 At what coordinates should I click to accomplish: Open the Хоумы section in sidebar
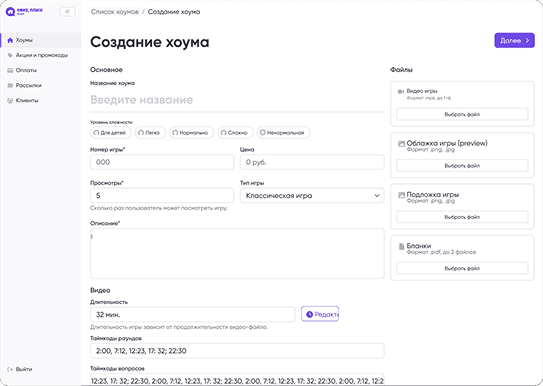41,40
